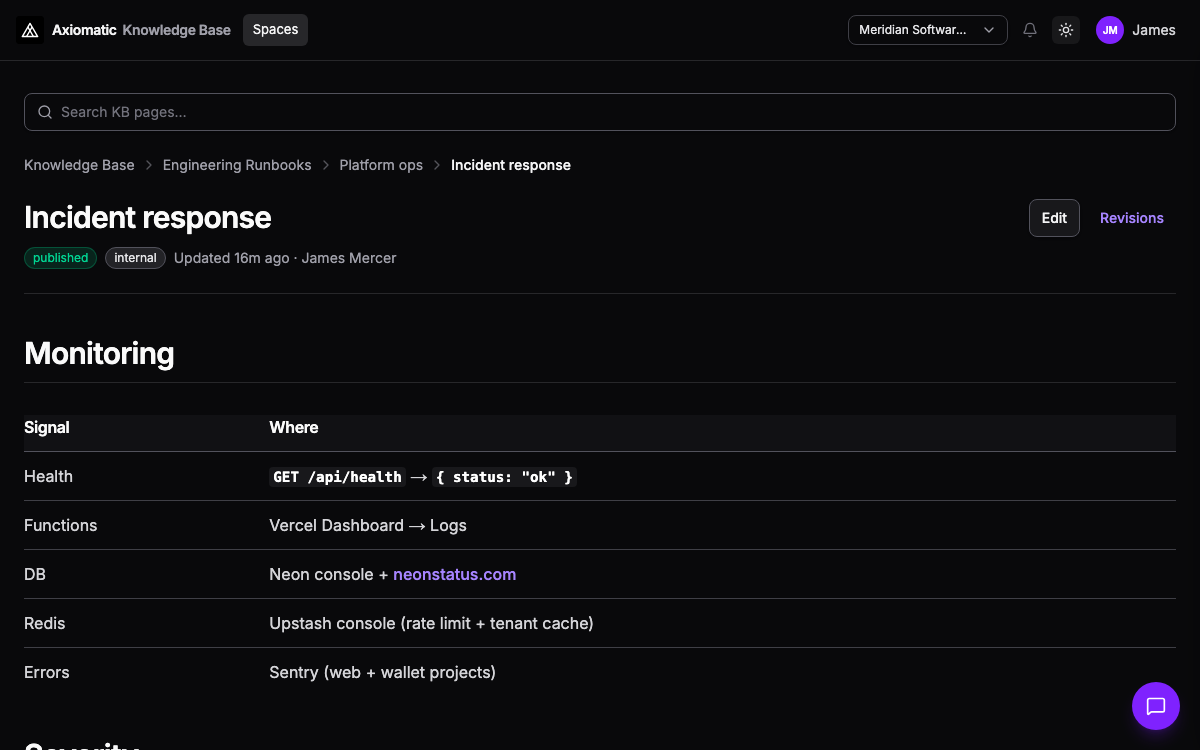Click the { status: "ok" } code snippet
The width and height of the screenshot is (1200, 750).
click(x=504, y=477)
